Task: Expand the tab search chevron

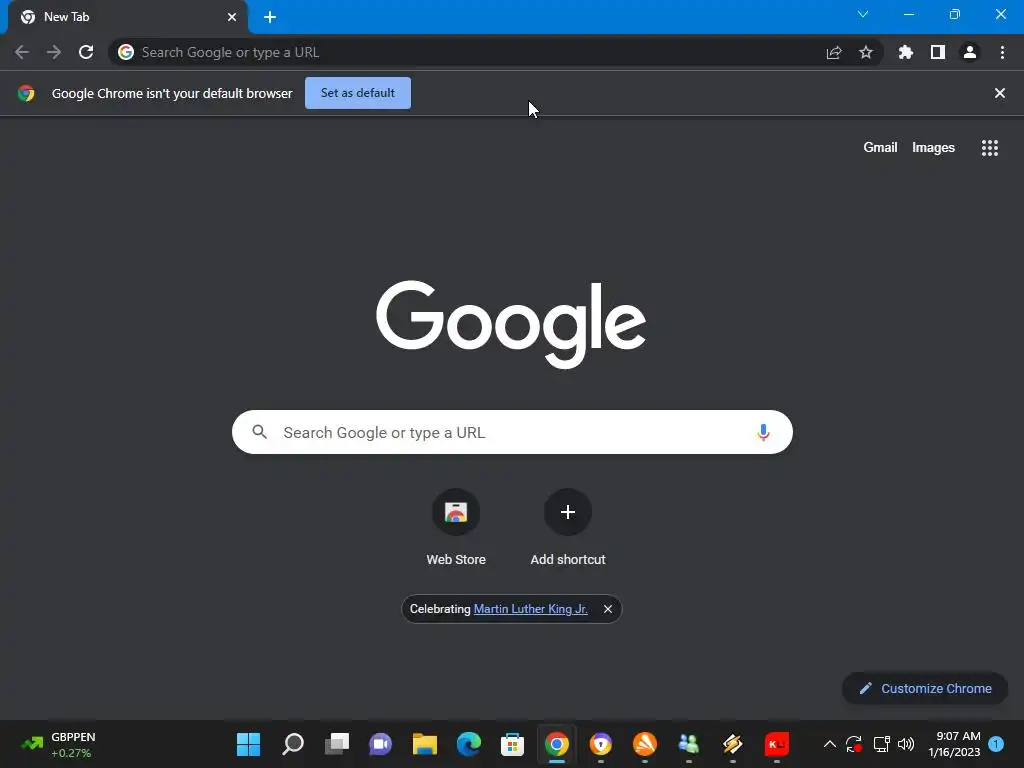Action: tap(863, 14)
